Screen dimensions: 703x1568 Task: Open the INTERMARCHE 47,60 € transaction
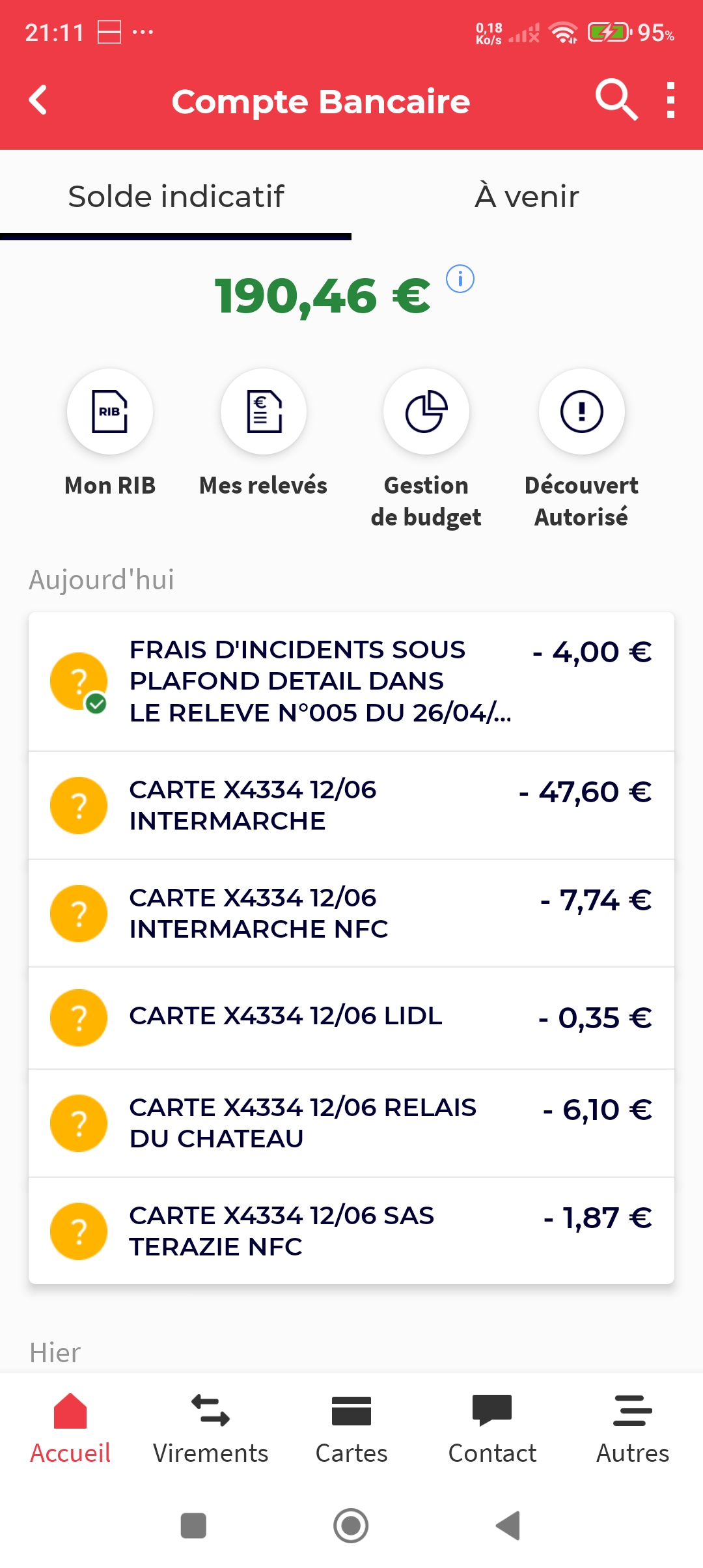(351, 805)
